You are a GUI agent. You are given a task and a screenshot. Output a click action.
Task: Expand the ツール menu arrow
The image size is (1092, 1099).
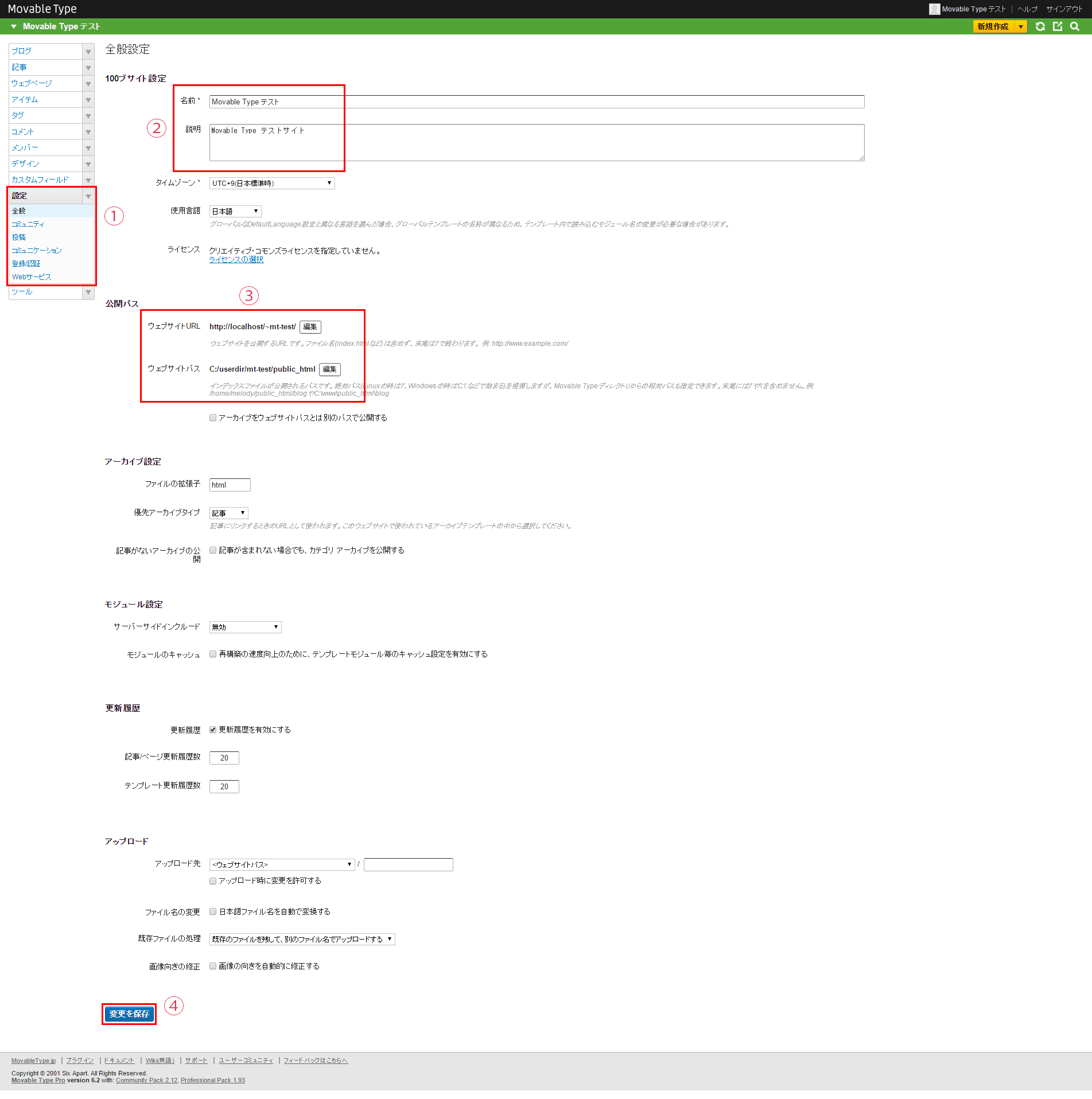point(88,293)
